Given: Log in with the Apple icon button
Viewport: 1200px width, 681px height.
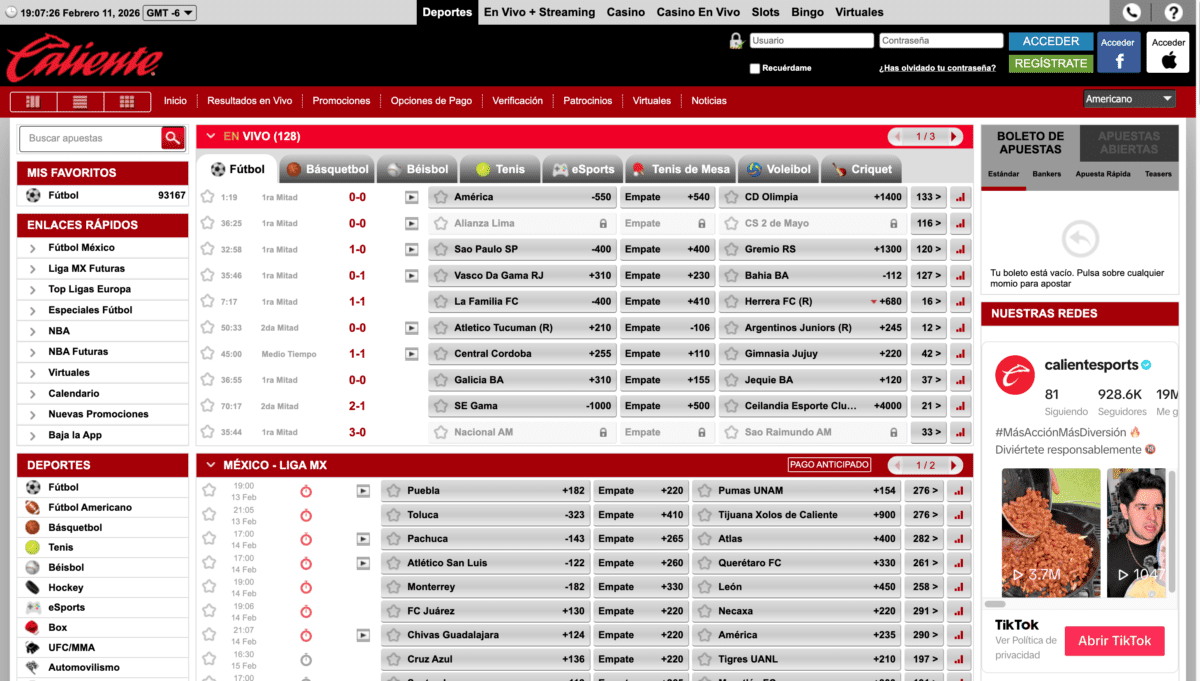Looking at the screenshot, I should tap(1168, 53).
